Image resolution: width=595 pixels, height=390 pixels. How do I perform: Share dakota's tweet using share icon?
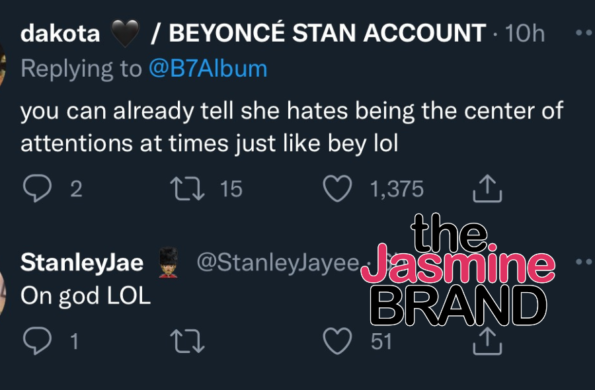(487, 188)
